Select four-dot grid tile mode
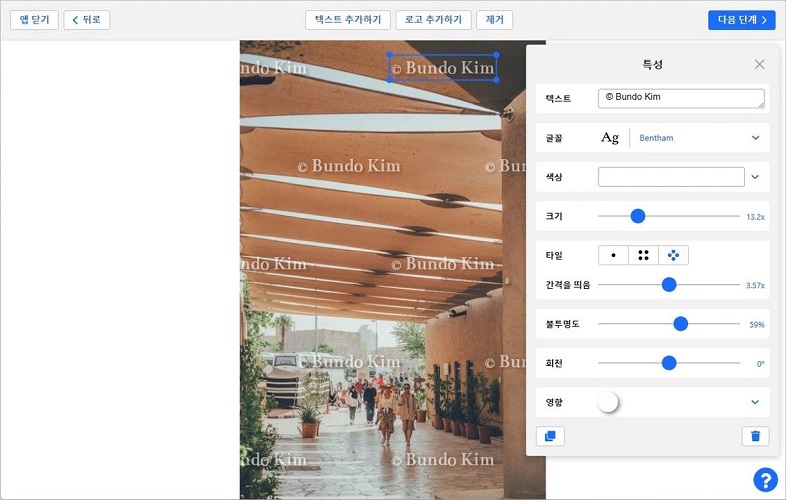 pos(643,255)
